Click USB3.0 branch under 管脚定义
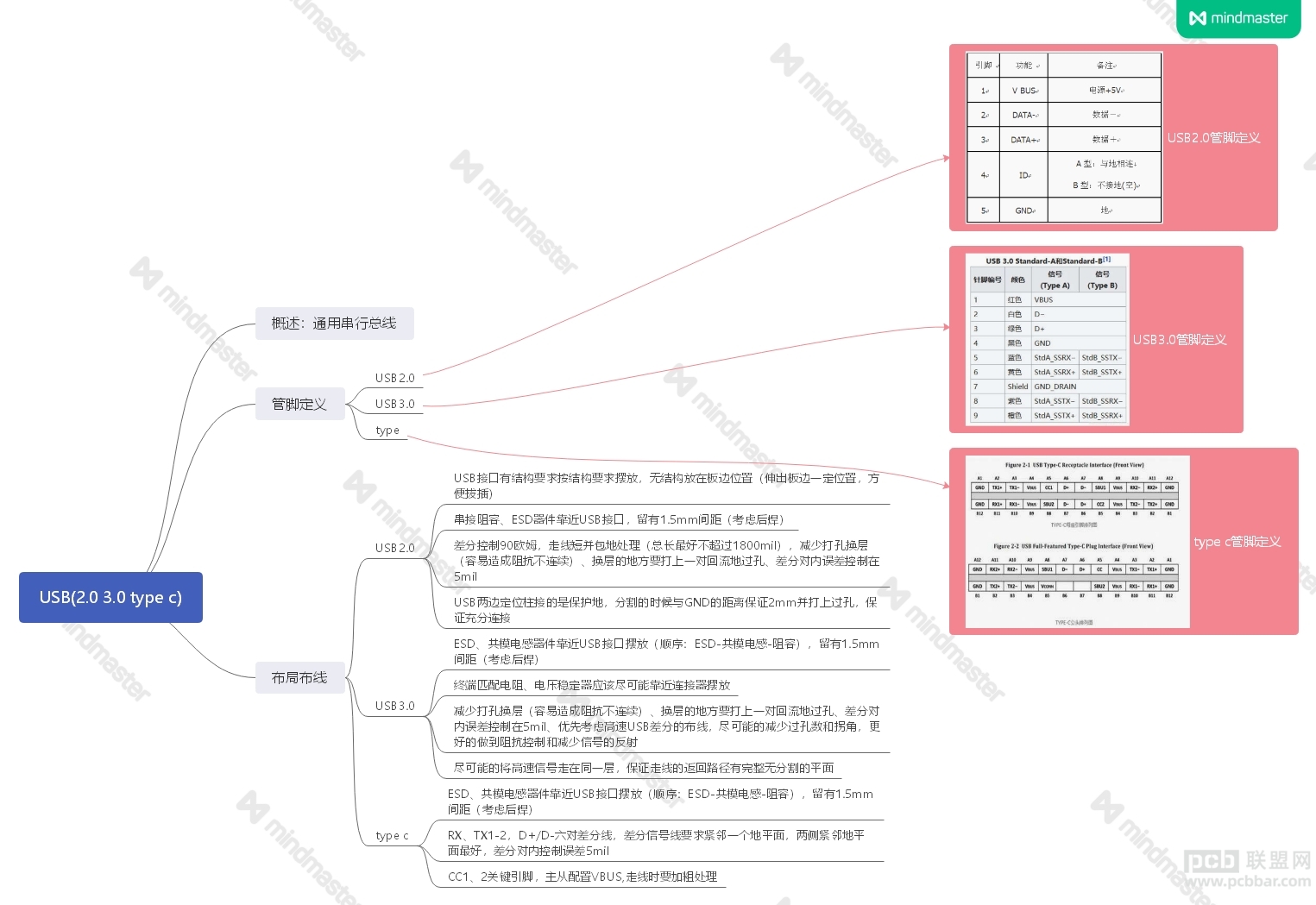The width and height of the screenshot is (1316, 905). tap(394, 404)
